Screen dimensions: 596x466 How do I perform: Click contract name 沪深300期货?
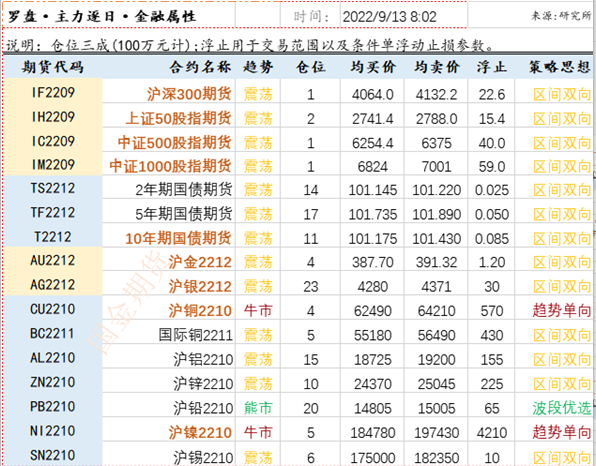pos(189,94)
